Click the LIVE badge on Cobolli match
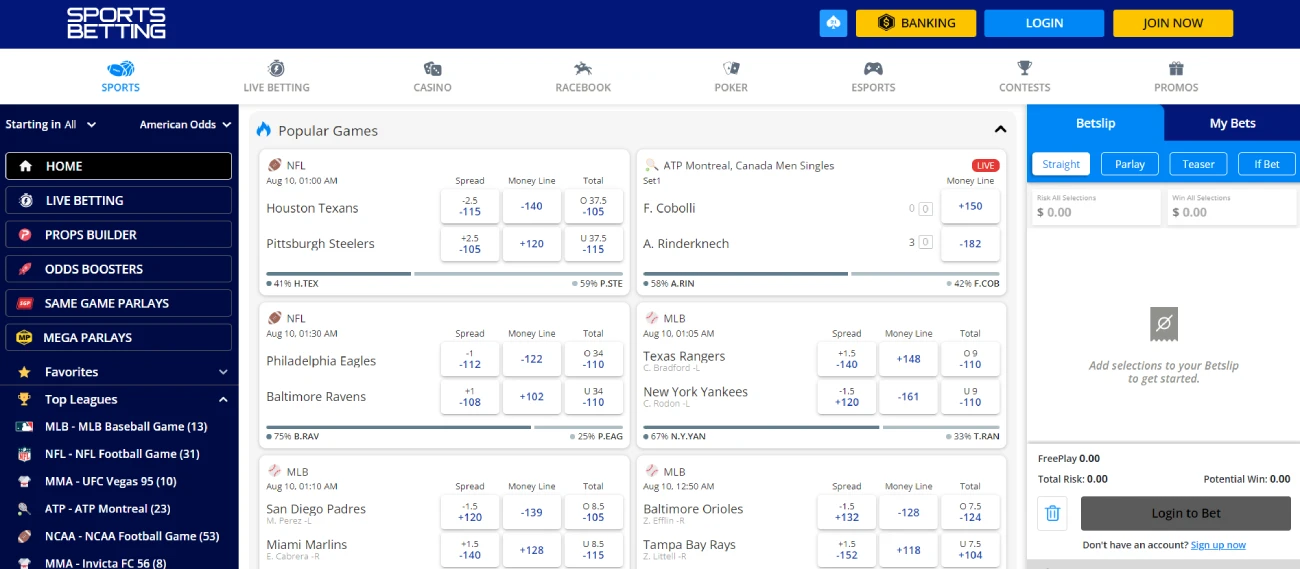Screen dimensions: 1300x569 tap(985, 165)
